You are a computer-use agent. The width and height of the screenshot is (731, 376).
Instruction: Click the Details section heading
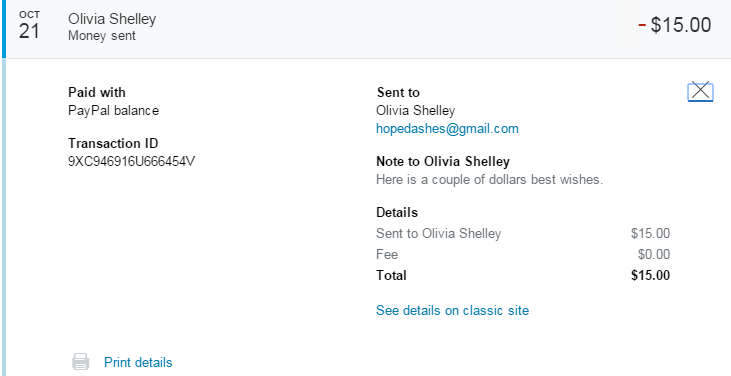point(397,212)
